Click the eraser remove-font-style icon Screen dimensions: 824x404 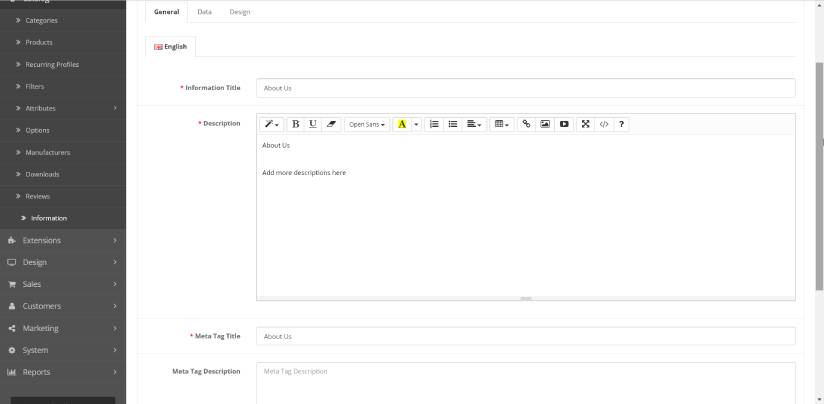(331, 124)
